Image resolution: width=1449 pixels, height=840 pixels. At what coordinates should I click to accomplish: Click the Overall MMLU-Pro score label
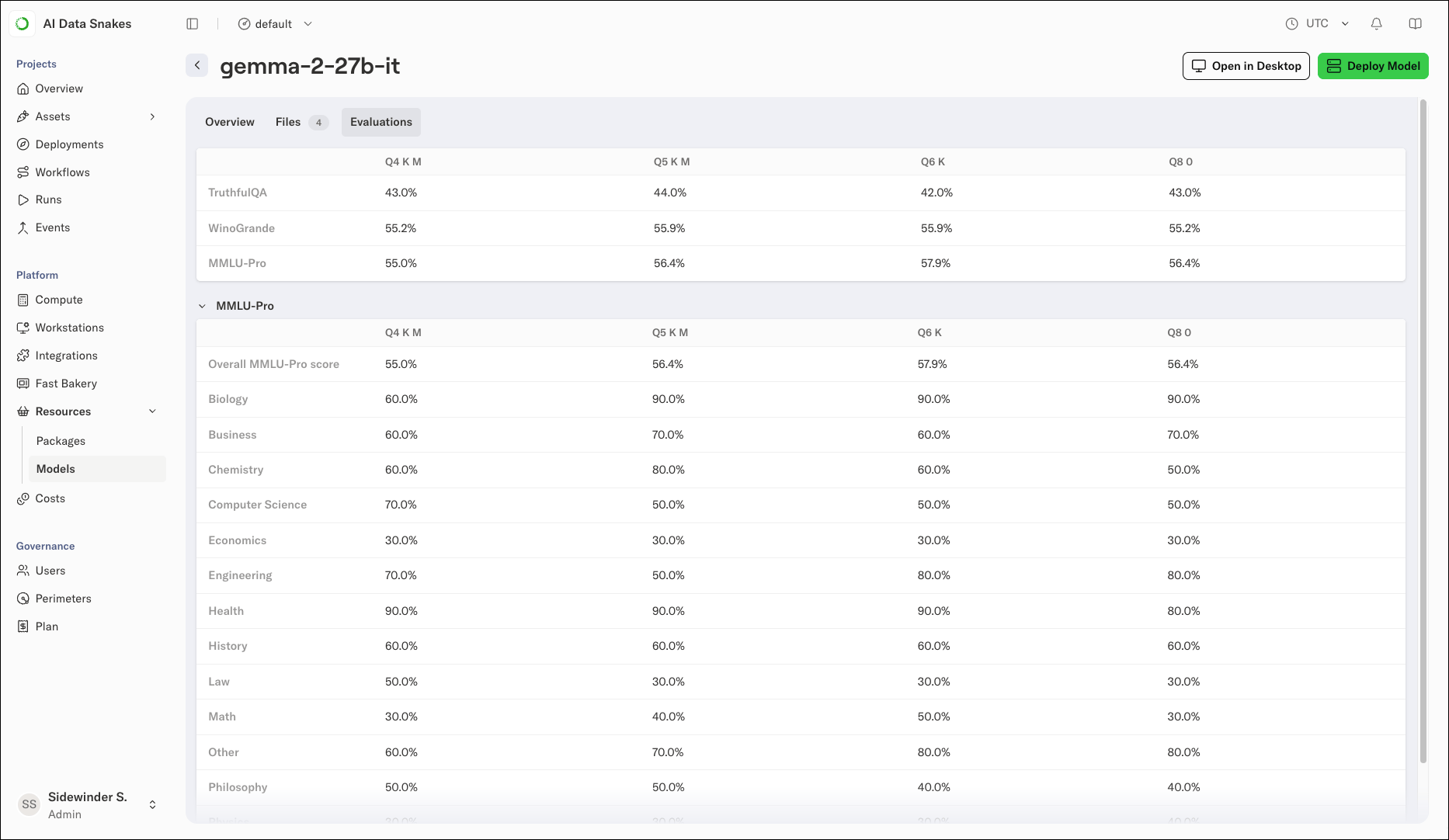[x=273, y=364]
